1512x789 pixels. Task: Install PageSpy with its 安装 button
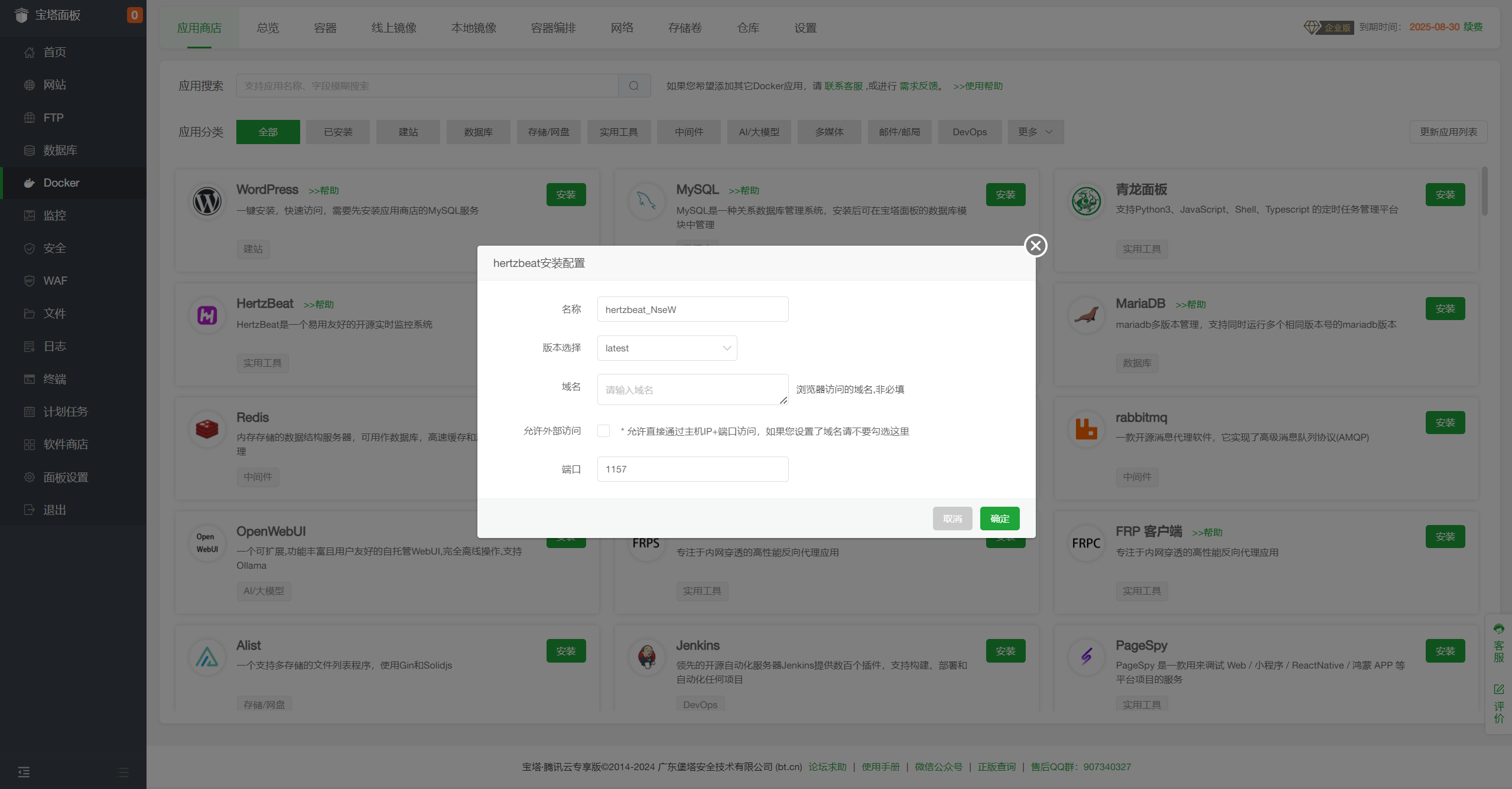(1445, 651)
